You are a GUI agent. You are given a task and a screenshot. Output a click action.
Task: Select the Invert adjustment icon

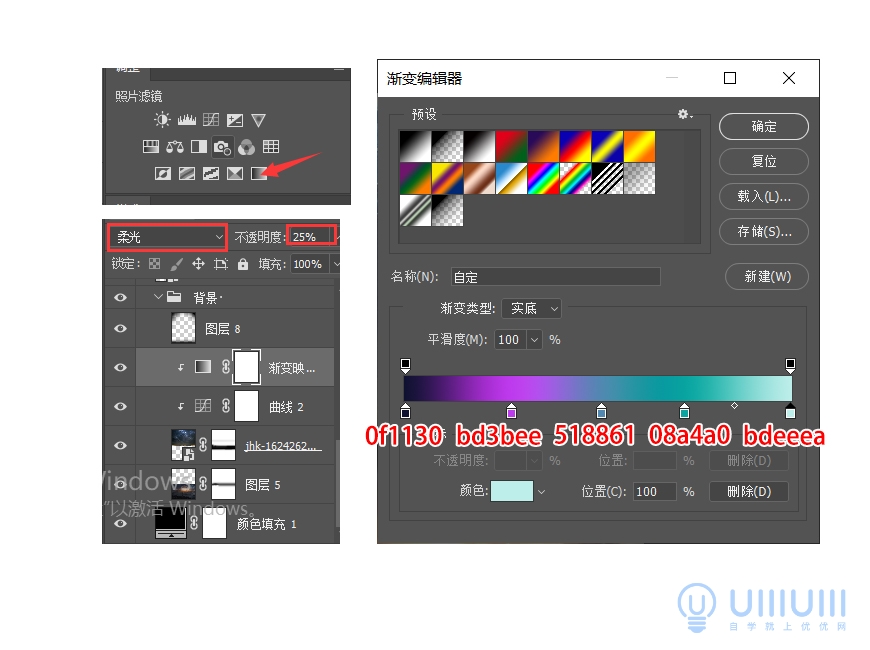pyautogui.click(x=163, y=173)
